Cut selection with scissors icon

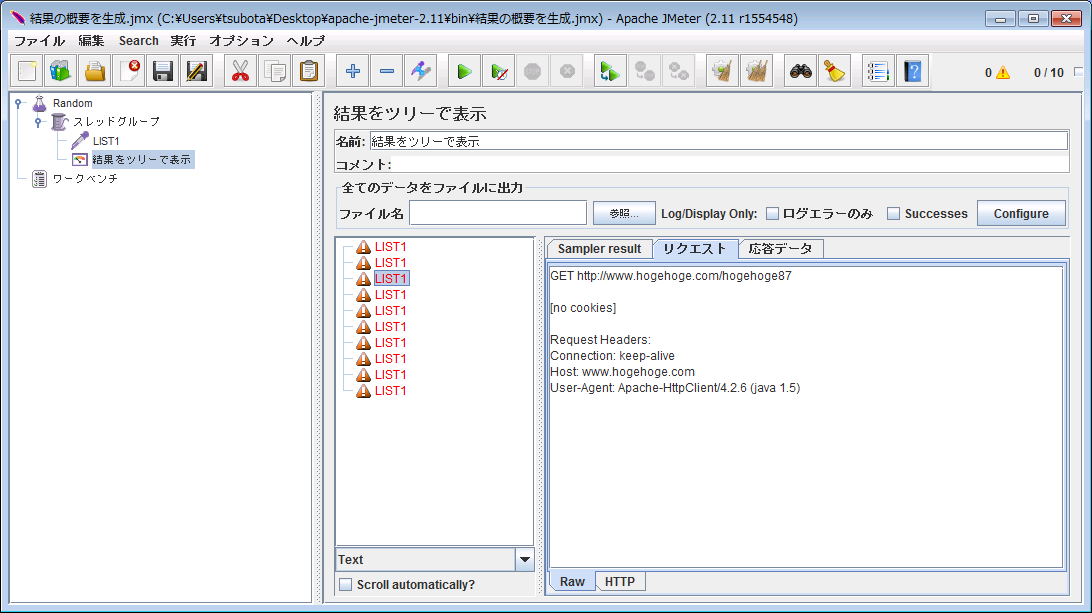tap(240, 71)
